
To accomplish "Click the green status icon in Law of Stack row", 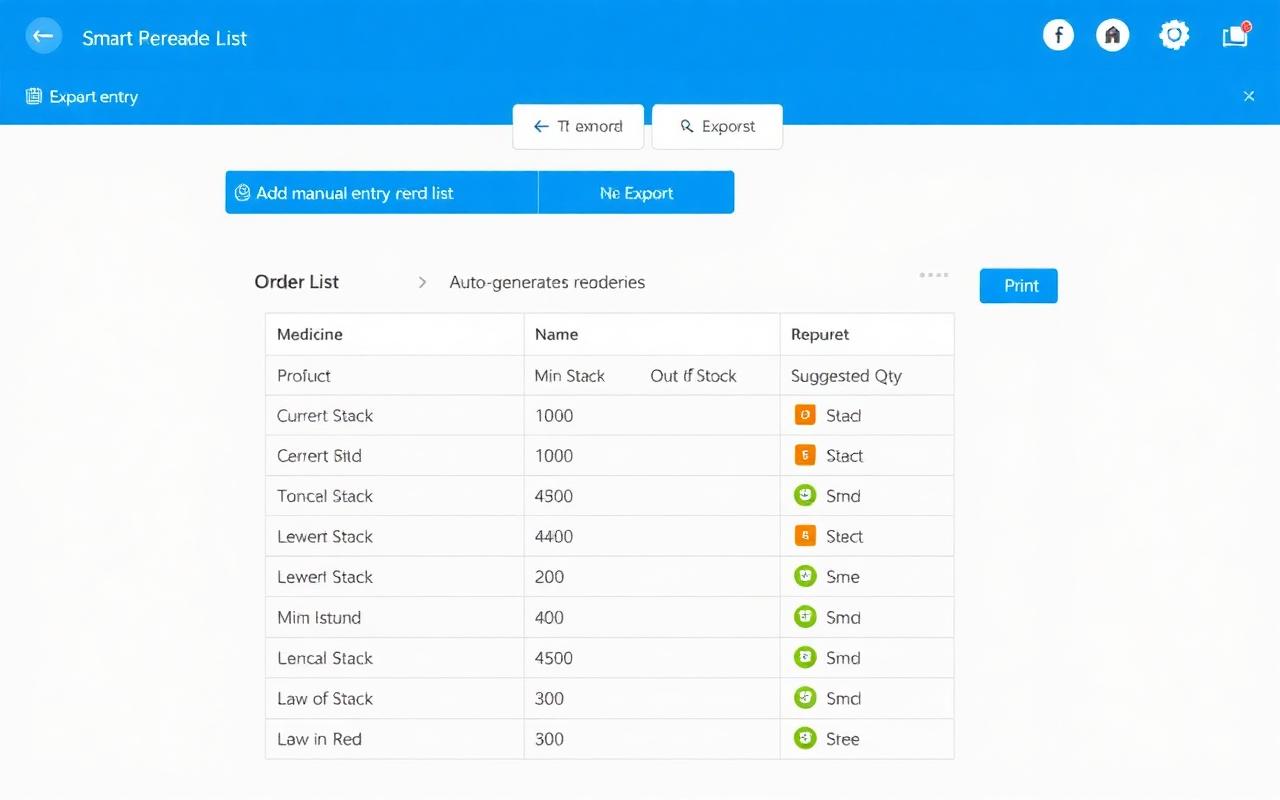I will click(805, 698).
